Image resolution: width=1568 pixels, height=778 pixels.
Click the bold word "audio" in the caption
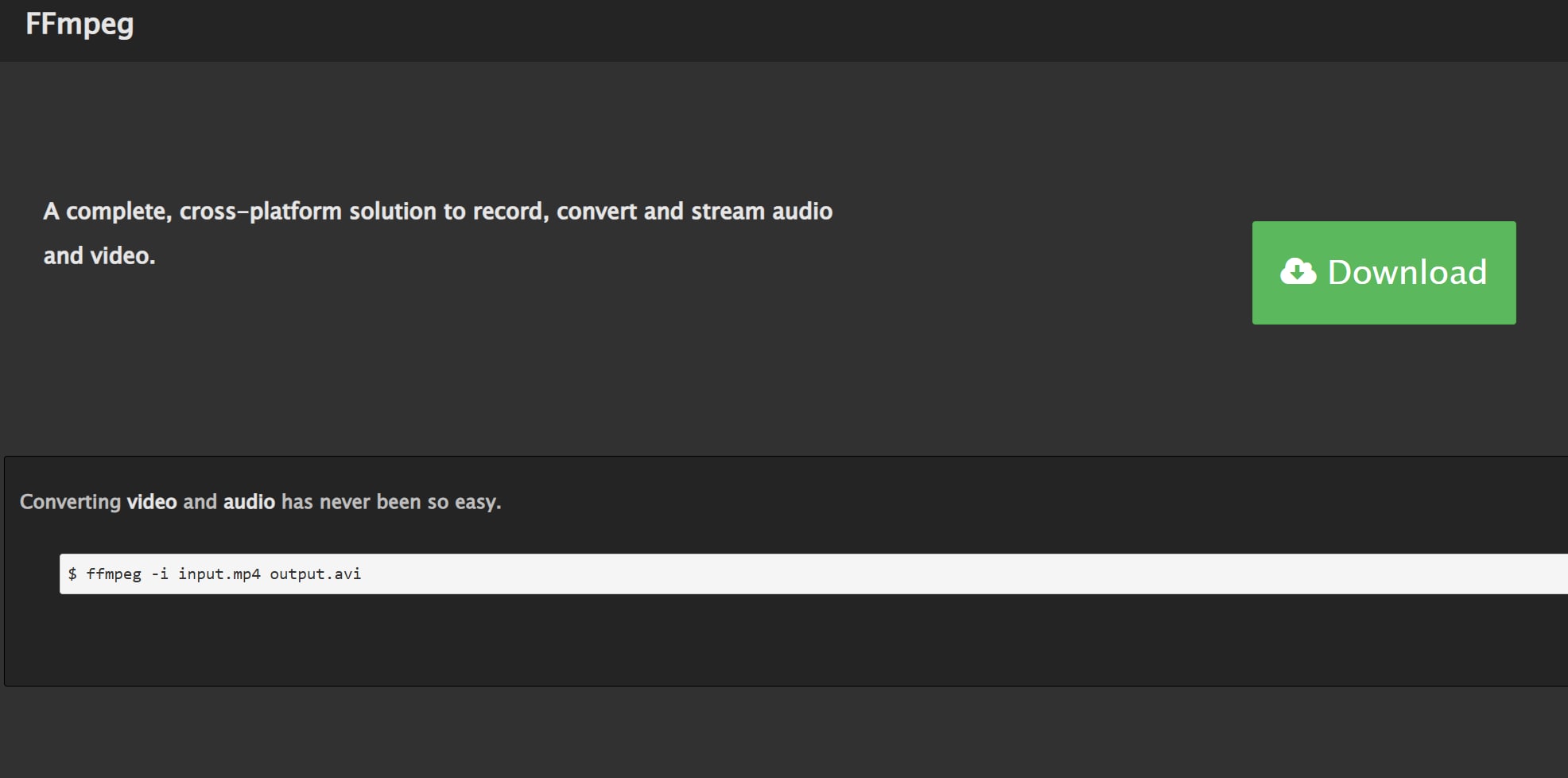tap(249, 502)
